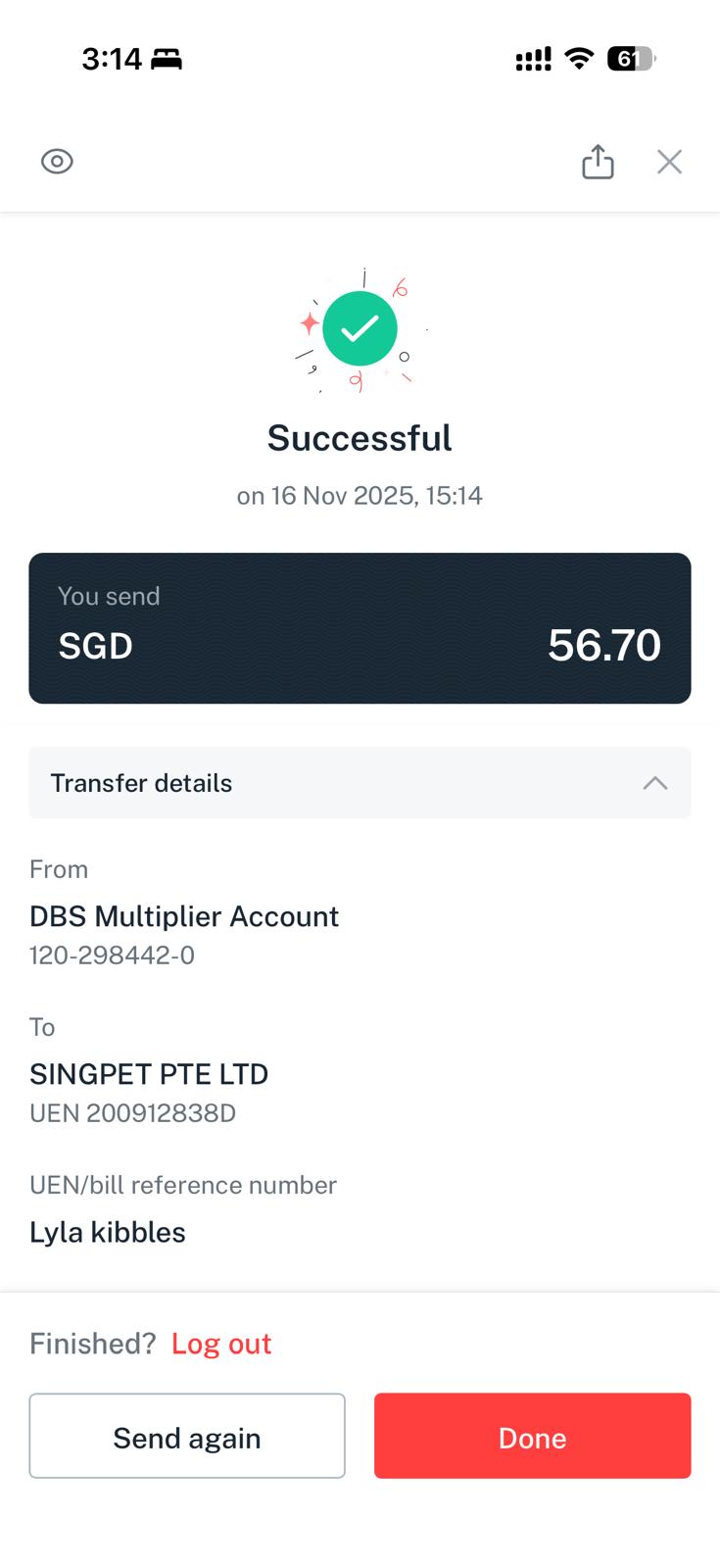The image size is (720, 1568).
Task: Select the DBS Multiplier Account name
Action: pos(184,916)
